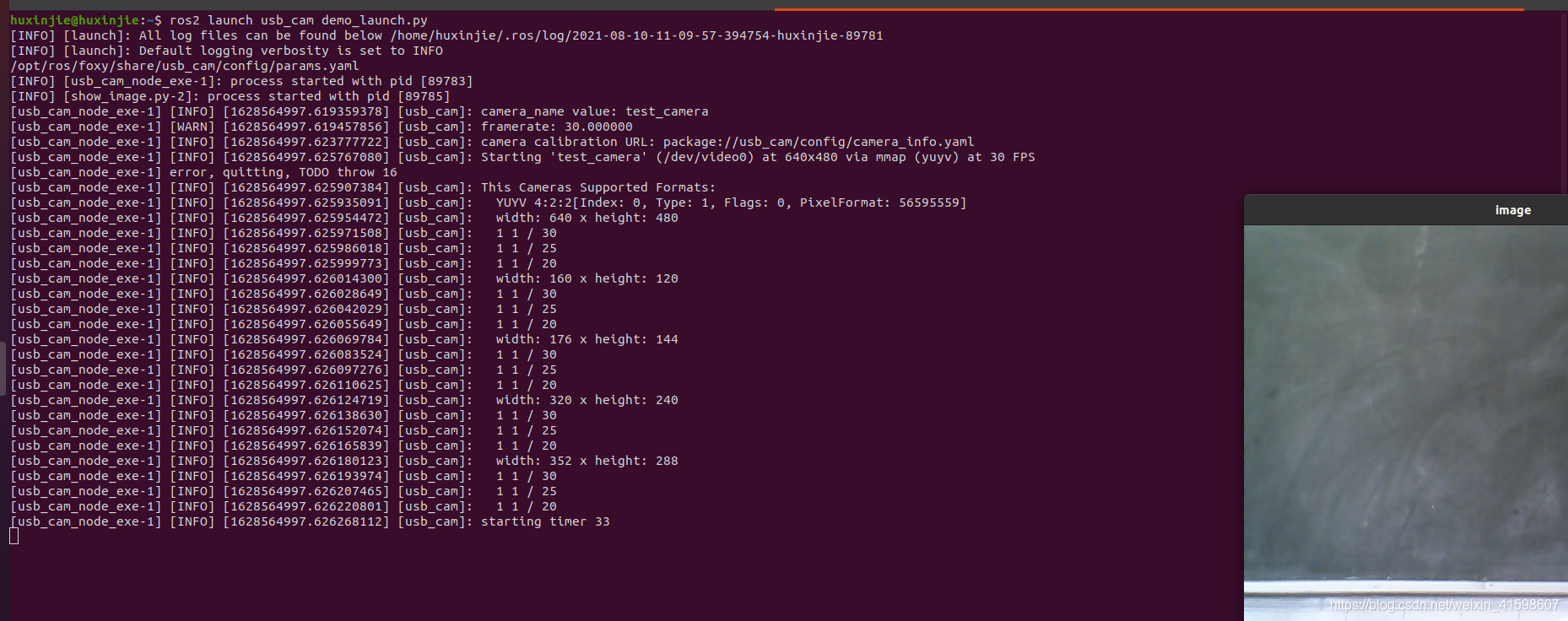Click the '[show_image.py-2]' process label
Image resolution: width=1568 pixels, height=621 pixels.
132,96
